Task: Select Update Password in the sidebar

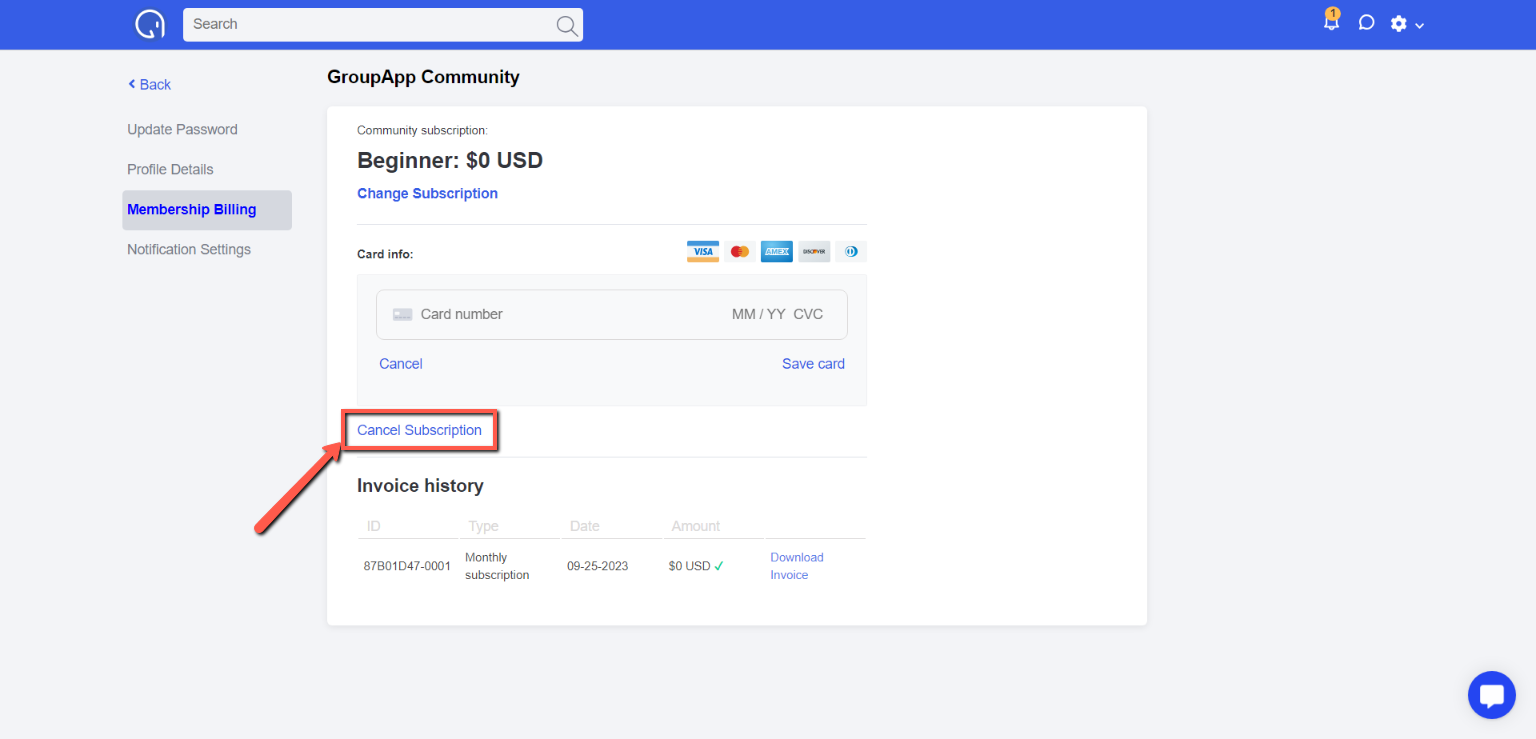Action: click(182, 129)
